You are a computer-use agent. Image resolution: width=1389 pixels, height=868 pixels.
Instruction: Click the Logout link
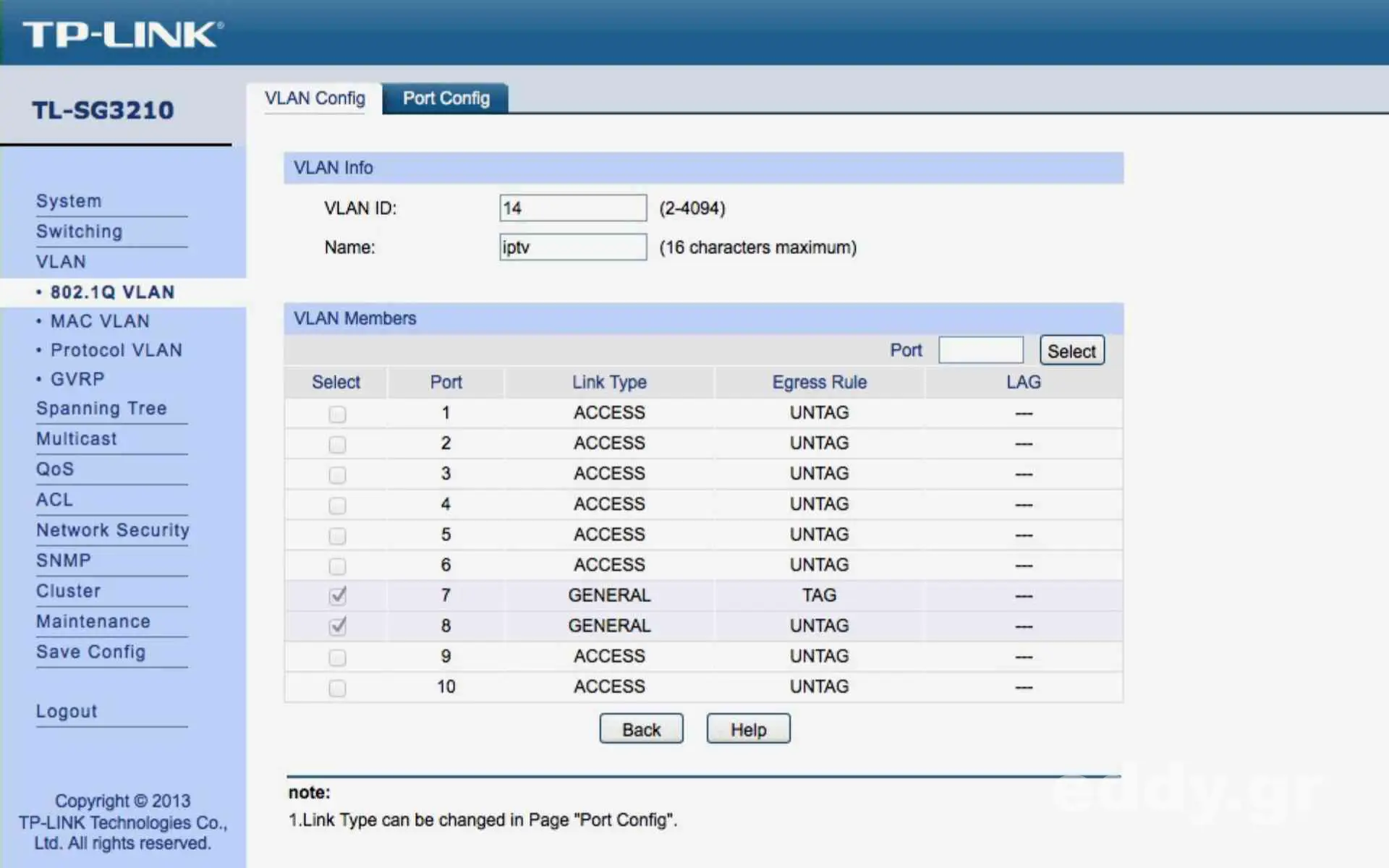(x=67, y=711)
